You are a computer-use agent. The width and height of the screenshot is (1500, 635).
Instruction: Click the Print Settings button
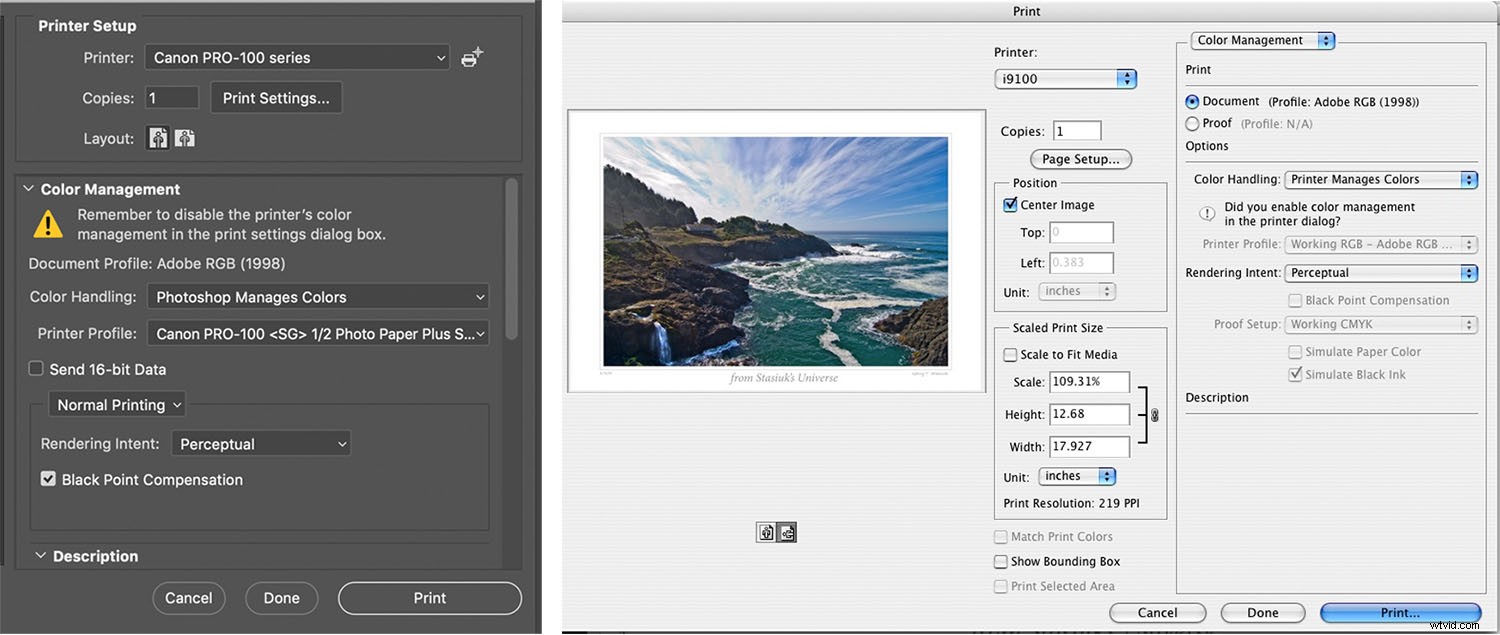[x=276, y=97]
